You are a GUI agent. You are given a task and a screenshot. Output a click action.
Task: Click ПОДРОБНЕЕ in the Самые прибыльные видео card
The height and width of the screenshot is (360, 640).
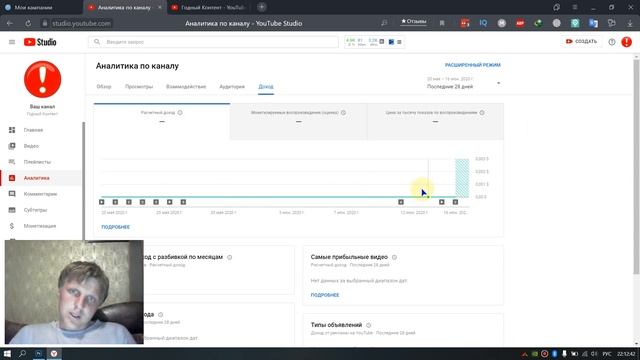click(325, 295)
